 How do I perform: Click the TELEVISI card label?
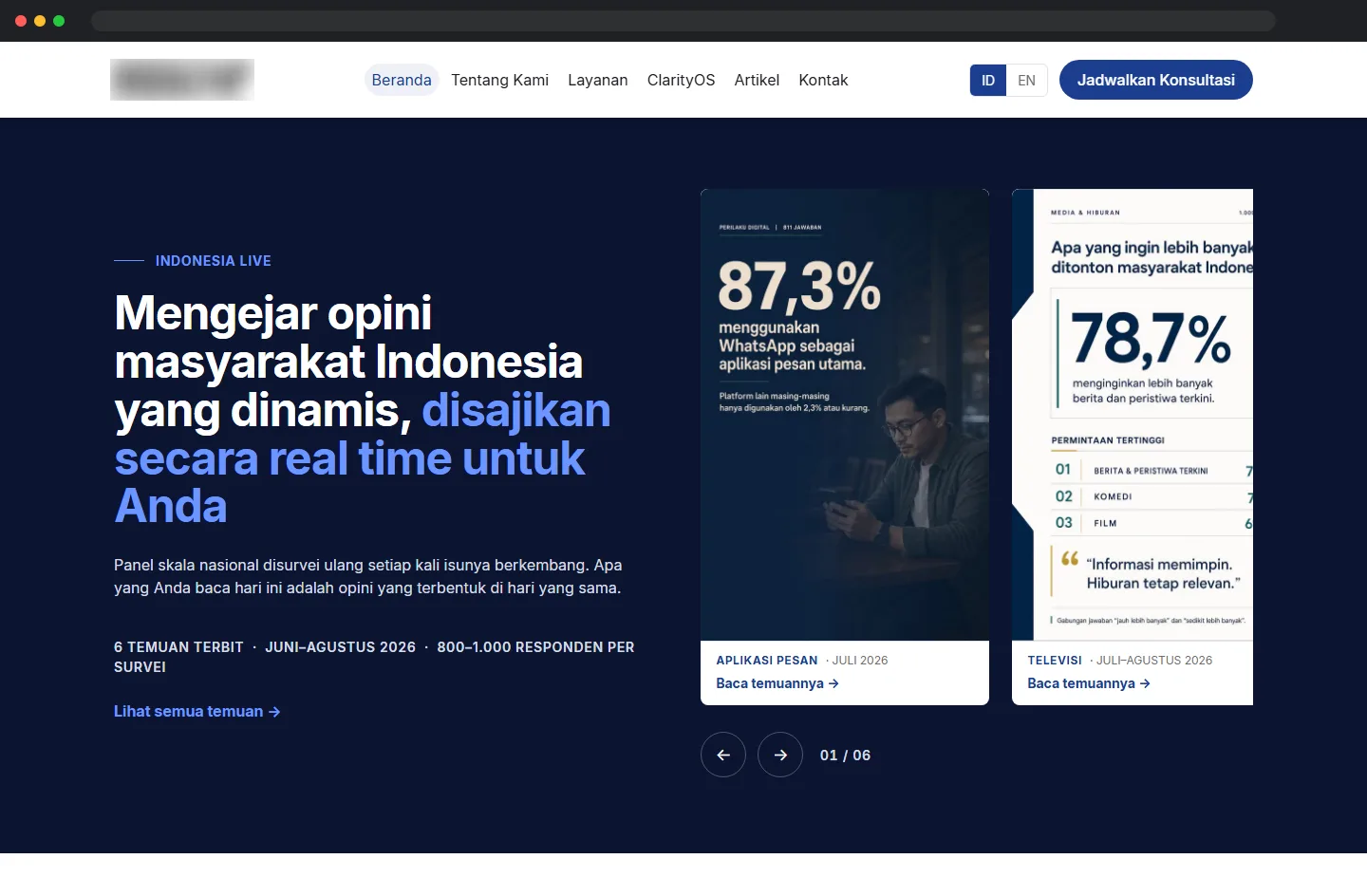coord(1055,661)
